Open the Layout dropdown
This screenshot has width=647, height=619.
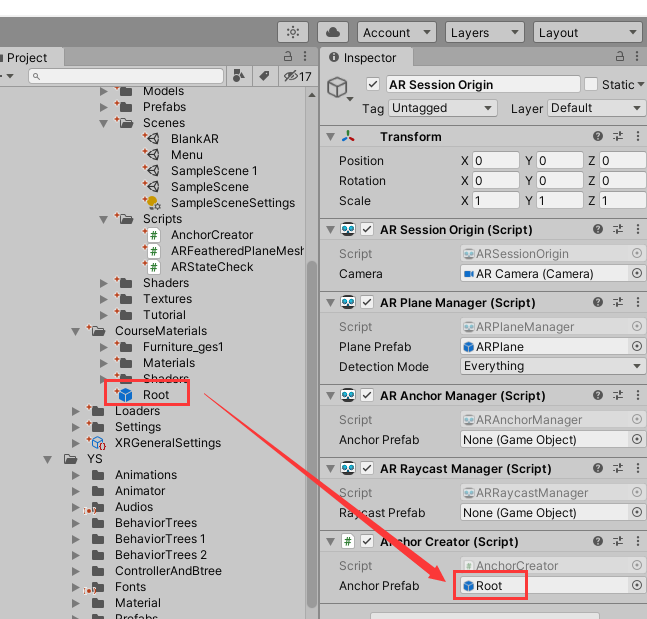coord(588,32)
